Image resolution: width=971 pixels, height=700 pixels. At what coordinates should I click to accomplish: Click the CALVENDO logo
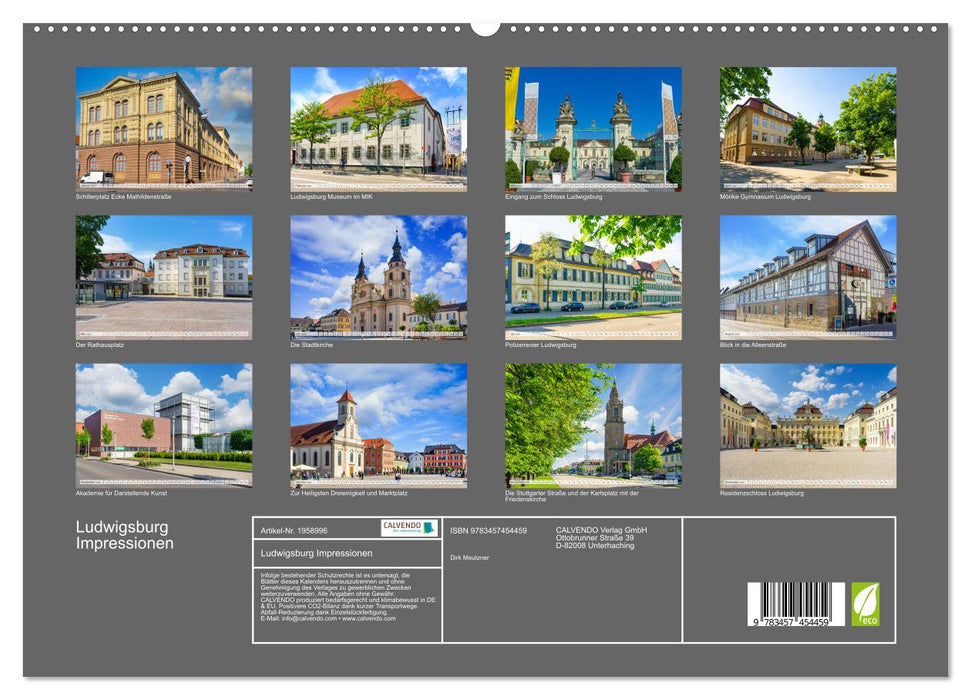click(x=400, y=527)
